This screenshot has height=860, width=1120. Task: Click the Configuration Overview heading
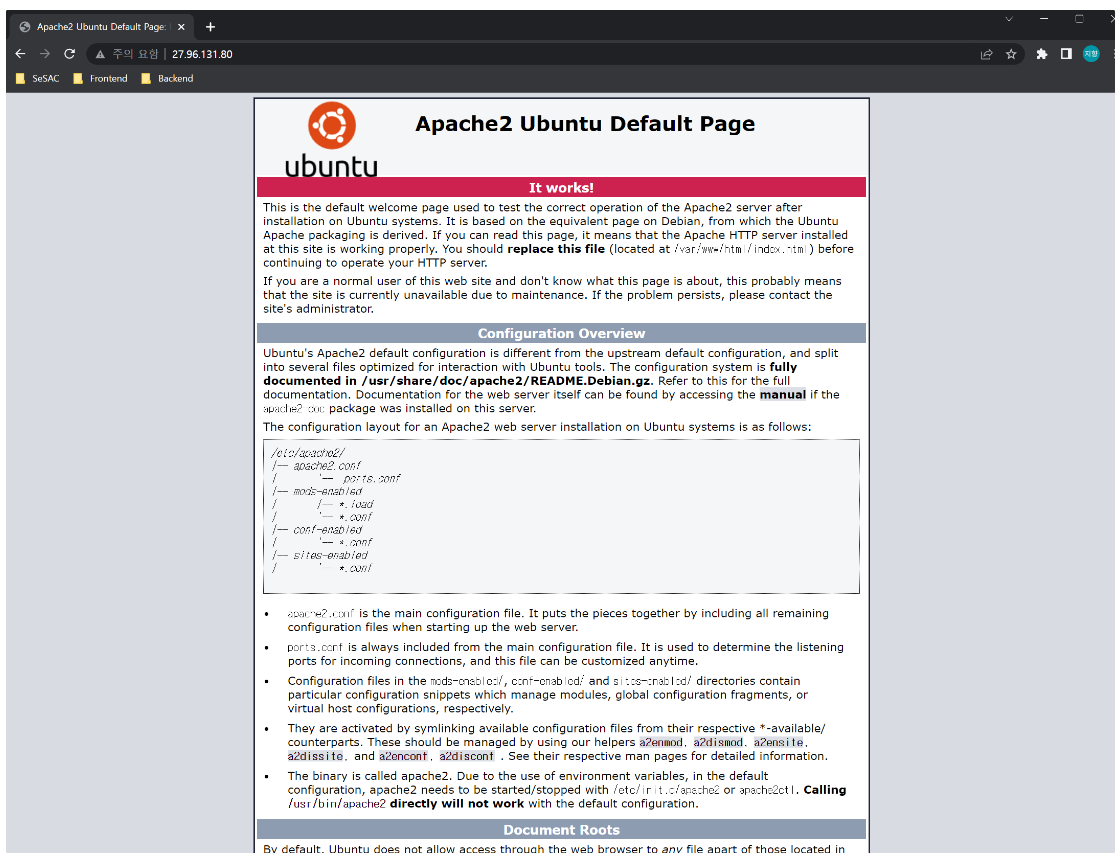pyautogui.click(x=561, y=334)
